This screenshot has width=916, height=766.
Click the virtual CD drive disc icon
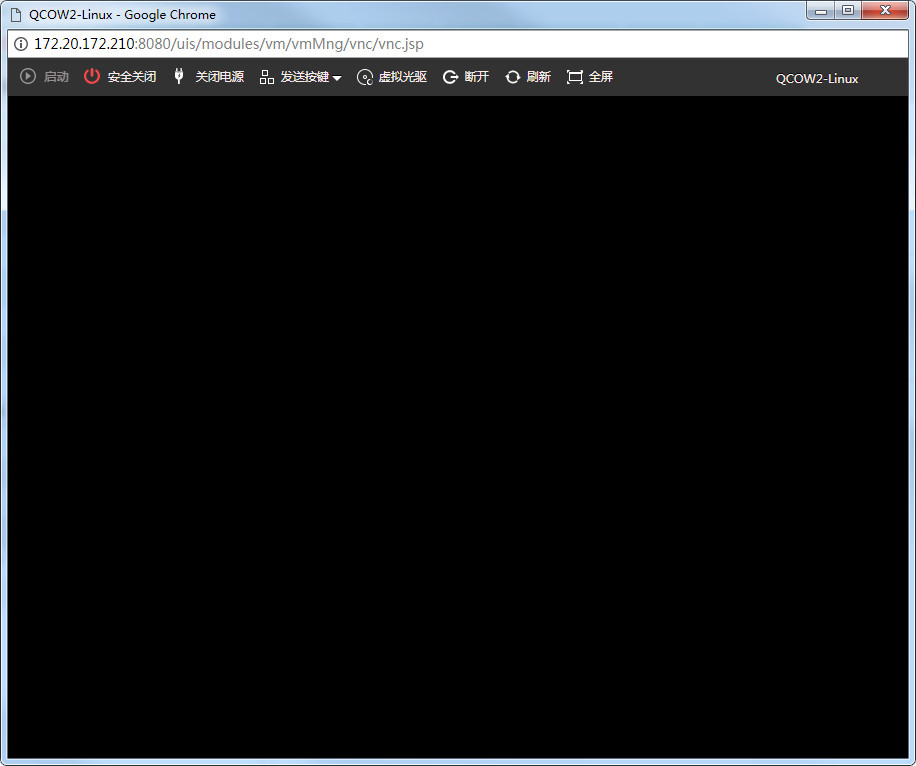point(365,77)
